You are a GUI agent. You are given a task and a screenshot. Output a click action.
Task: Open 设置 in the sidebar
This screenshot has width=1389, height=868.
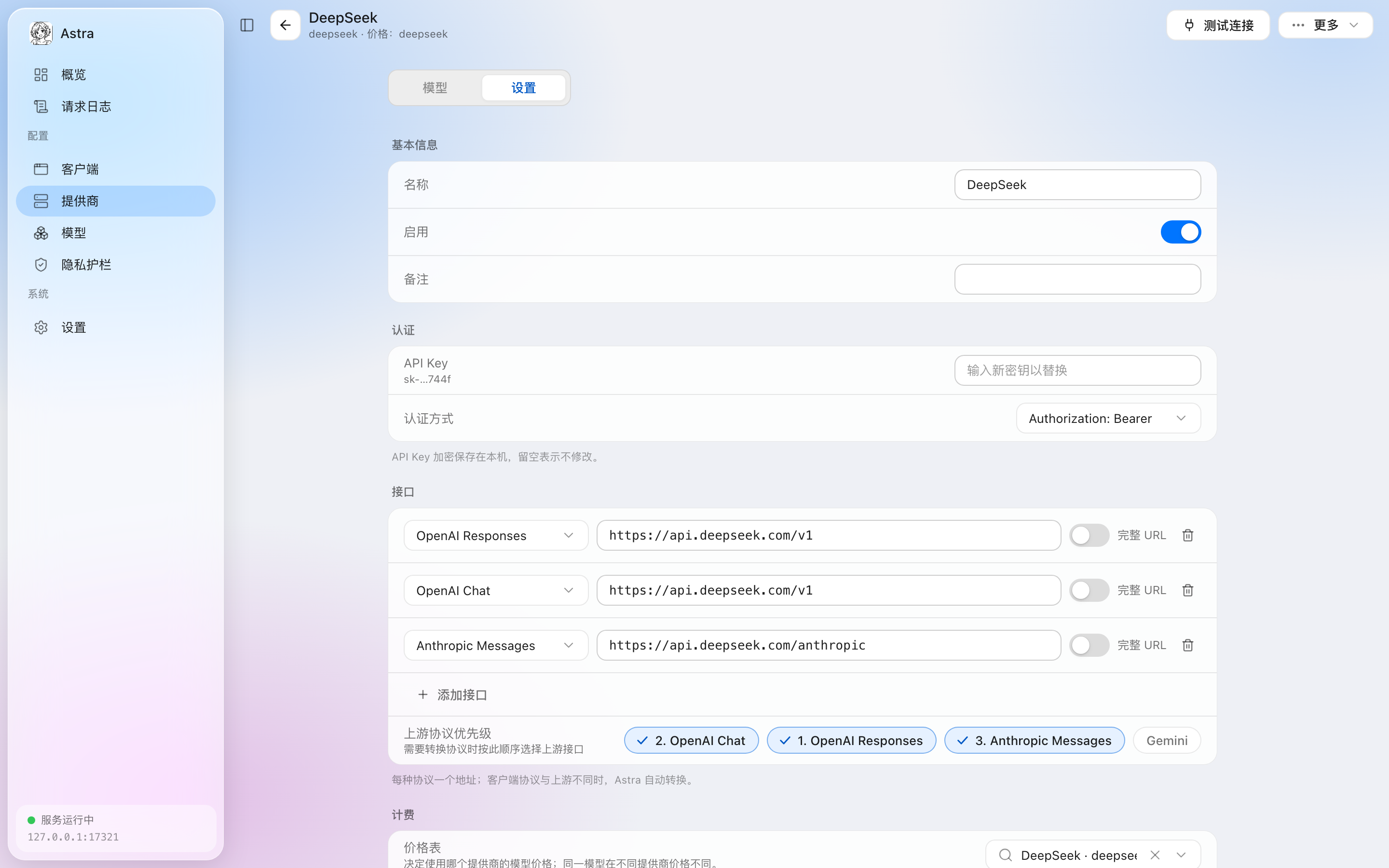pos(115,327)
